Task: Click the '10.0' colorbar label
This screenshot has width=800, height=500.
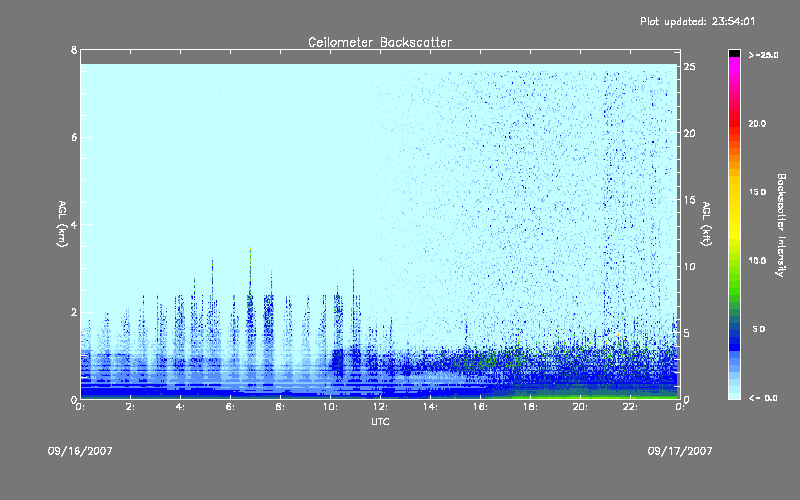Action: click(x=757, y=261)
